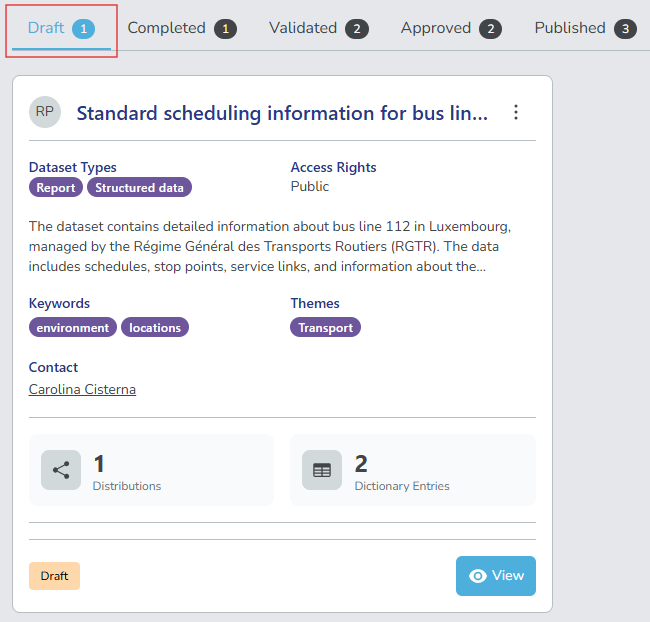This screenshot has height=622, width=650.
Task: Switch to the Draft tab
Action: (47, 28)
